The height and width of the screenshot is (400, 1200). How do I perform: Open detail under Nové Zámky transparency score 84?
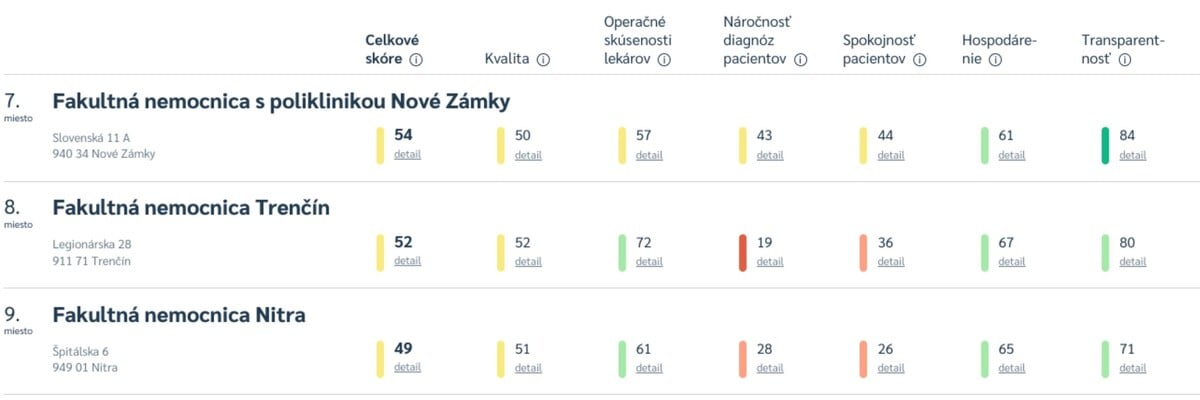pos(1133,155)
